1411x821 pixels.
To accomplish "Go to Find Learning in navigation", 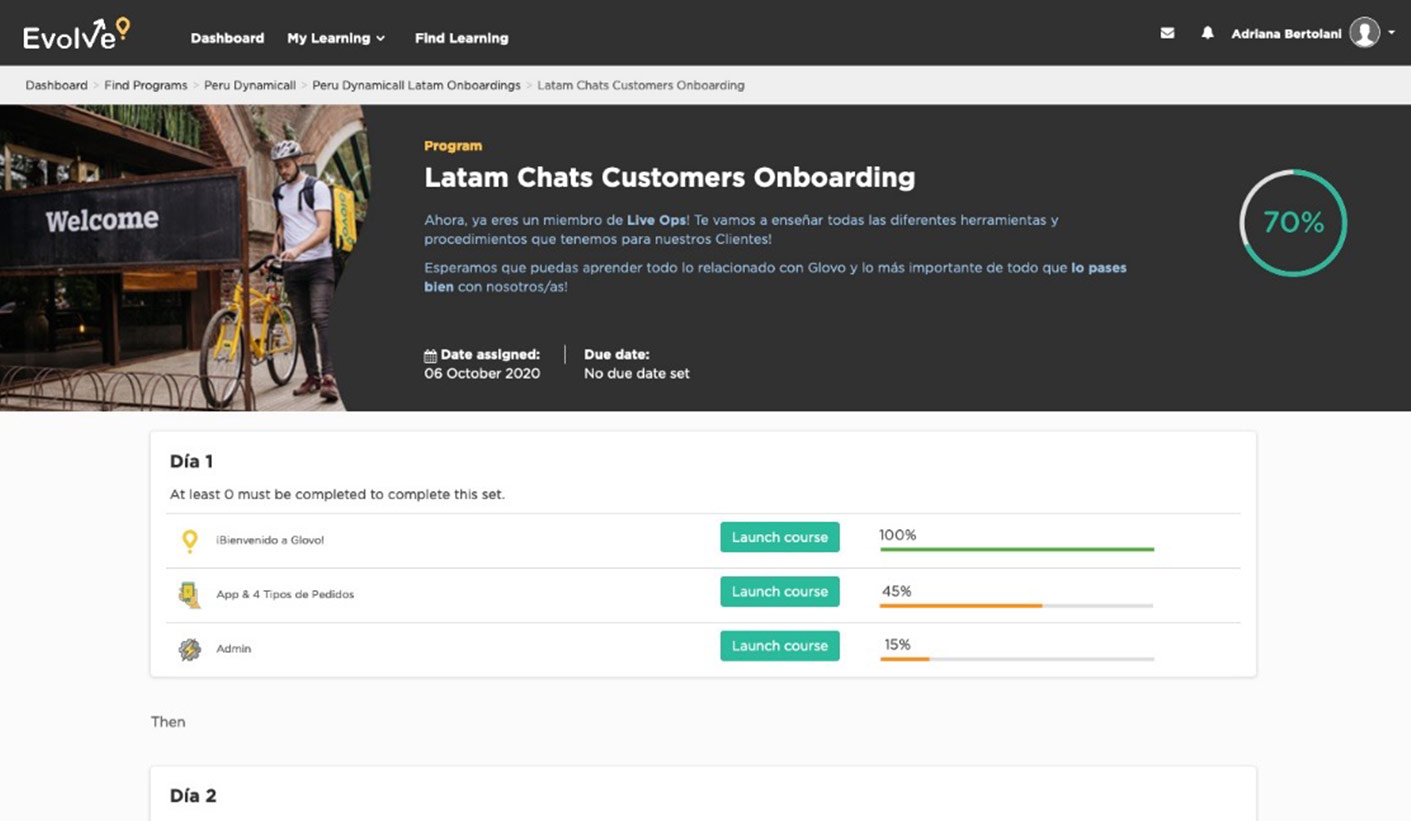I will click(461, 38).
